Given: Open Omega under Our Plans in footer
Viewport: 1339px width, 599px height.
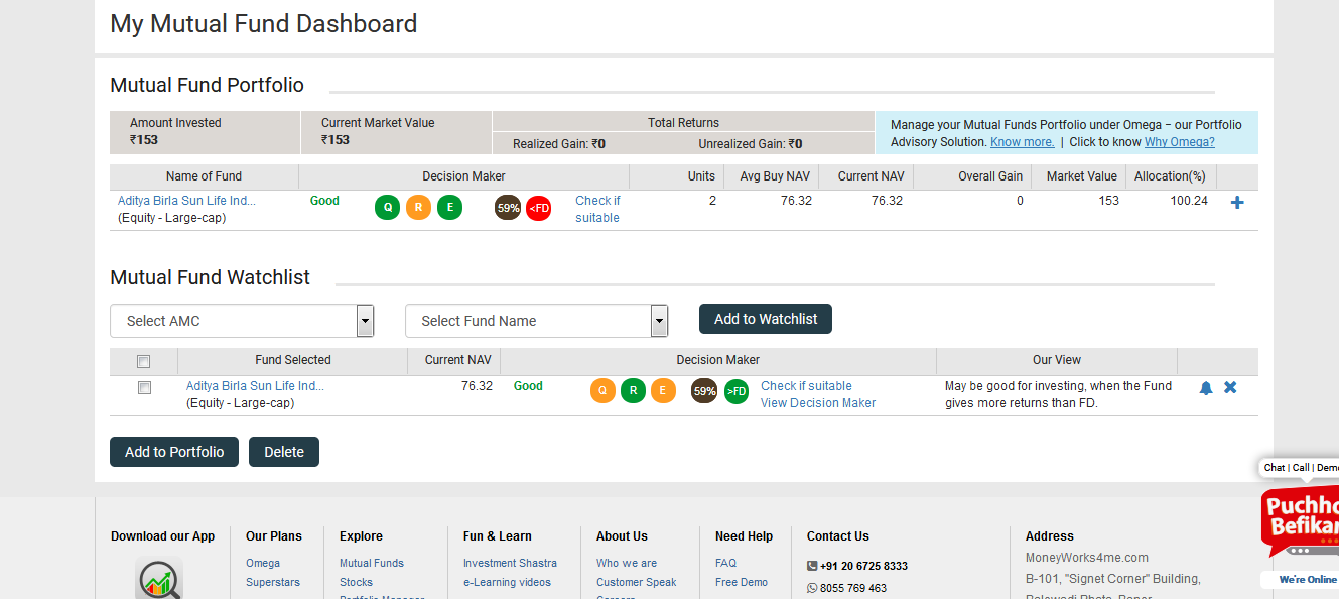Looking at the screenshot, I should [263, 563].
